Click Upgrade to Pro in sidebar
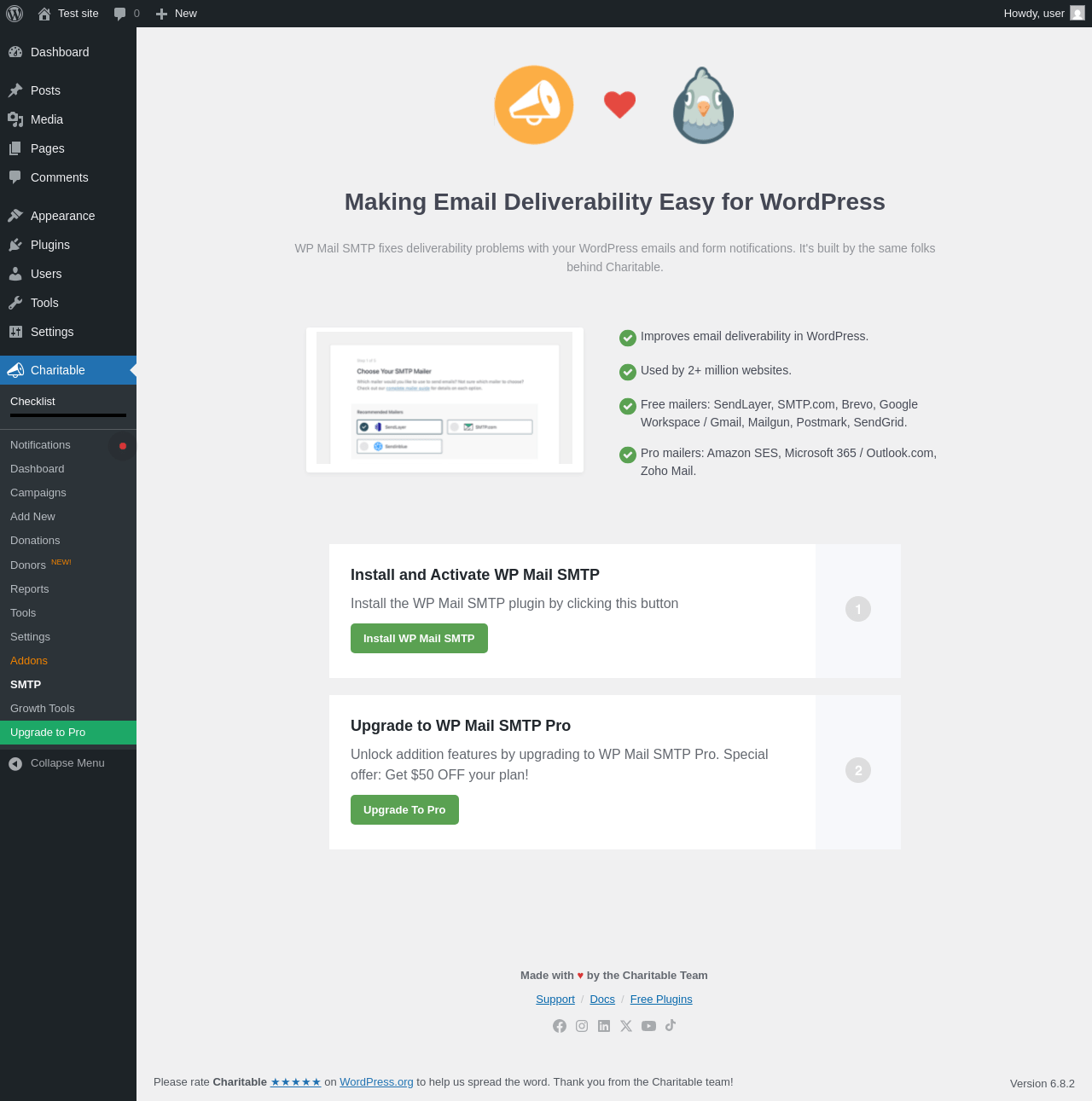 click(x=68, y=733)
